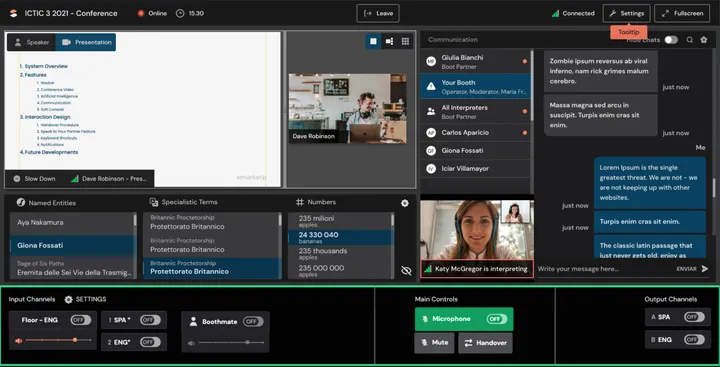
Task: Select the 235 thousands apples entry
Action: pyautogui.click(x=339, y=254)
